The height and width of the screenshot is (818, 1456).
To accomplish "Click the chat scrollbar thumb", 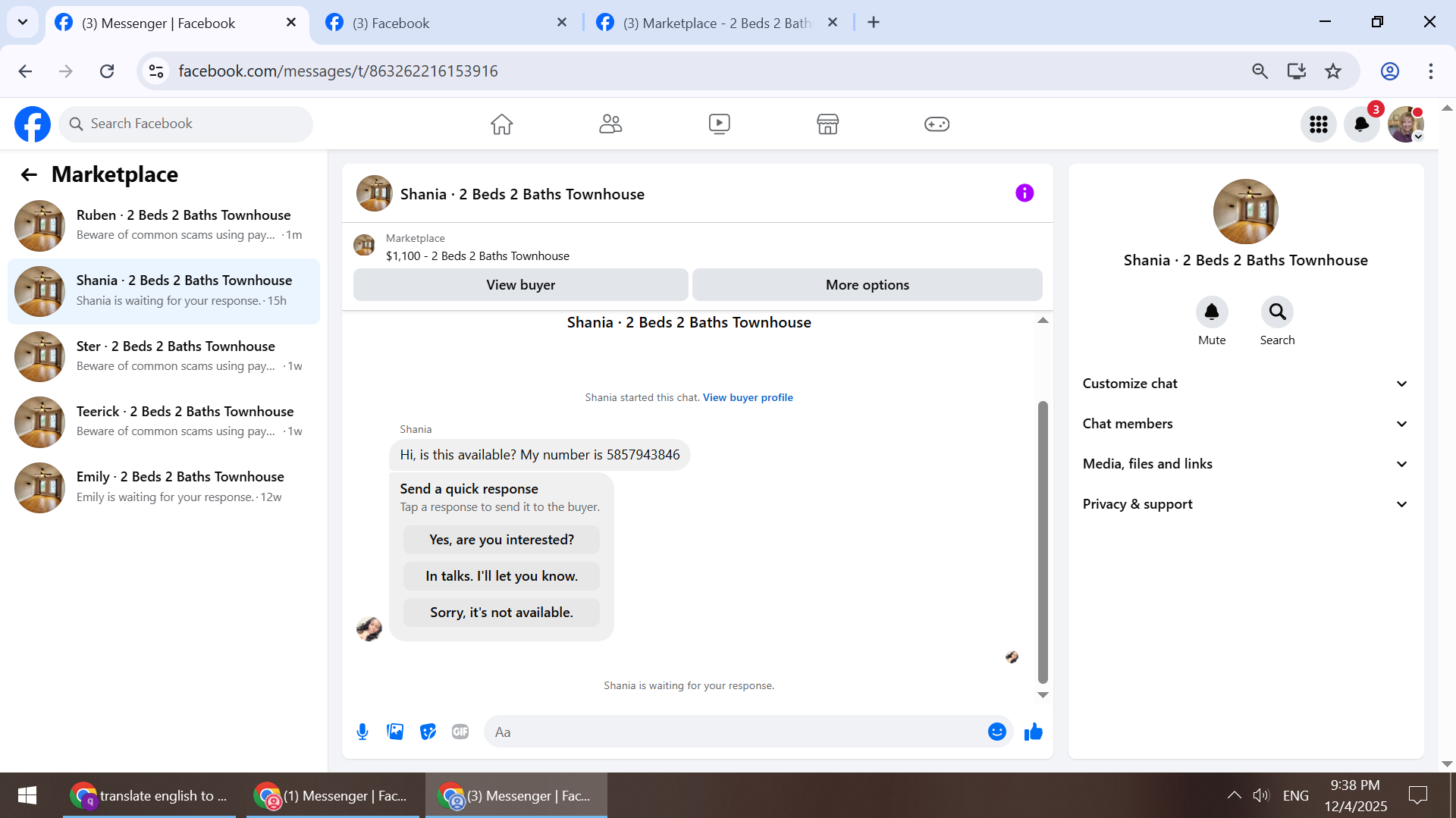I will (1043, 542).
